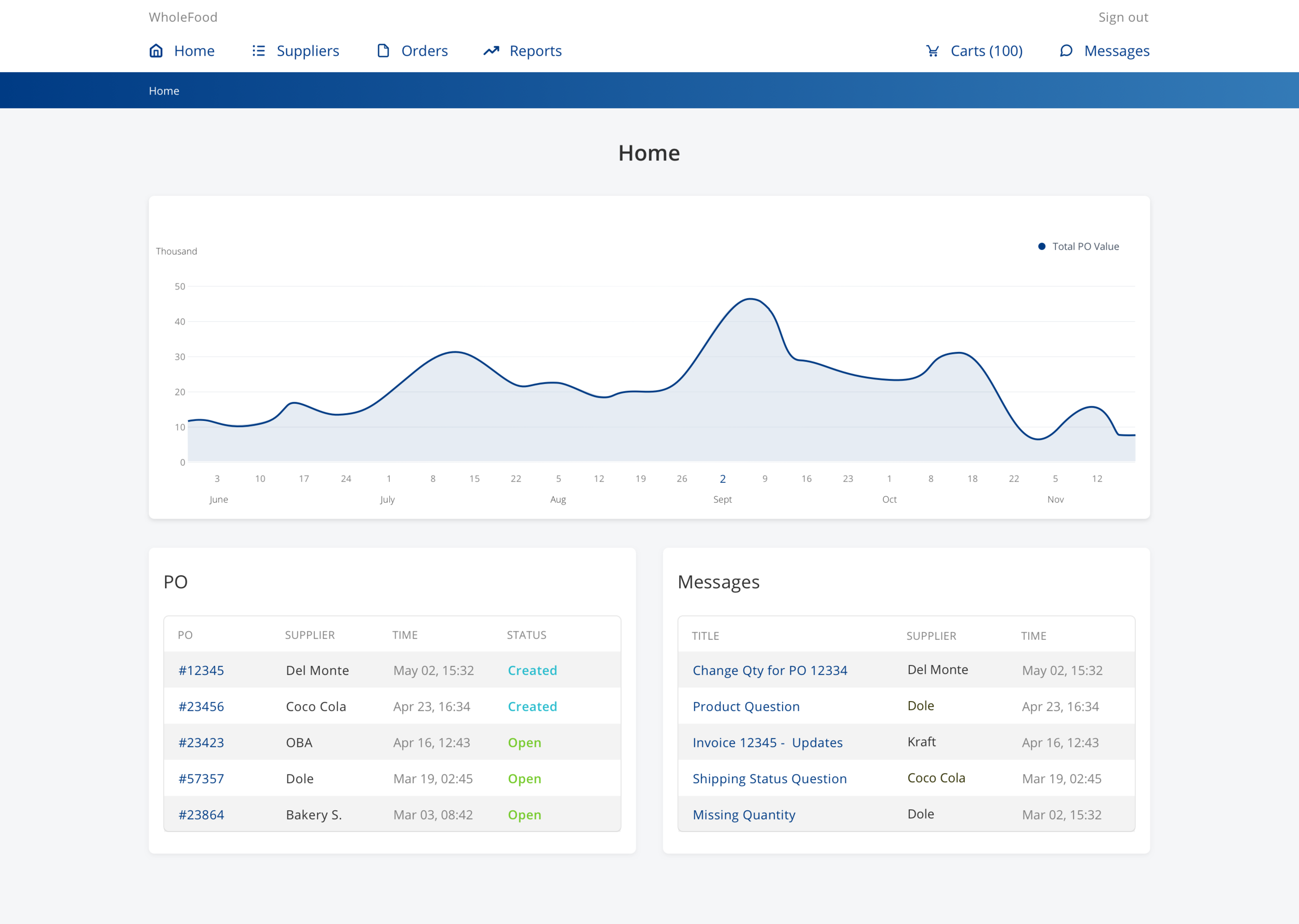1299x924 pixels.
Task: Select the highlighted Sept 2 date marker
Action: [722, 479]
